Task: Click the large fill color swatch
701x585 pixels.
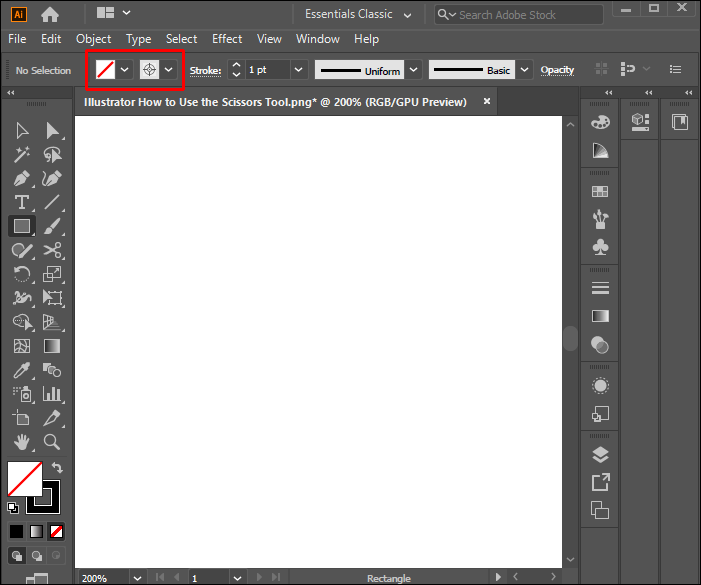Action: (23, 478)
